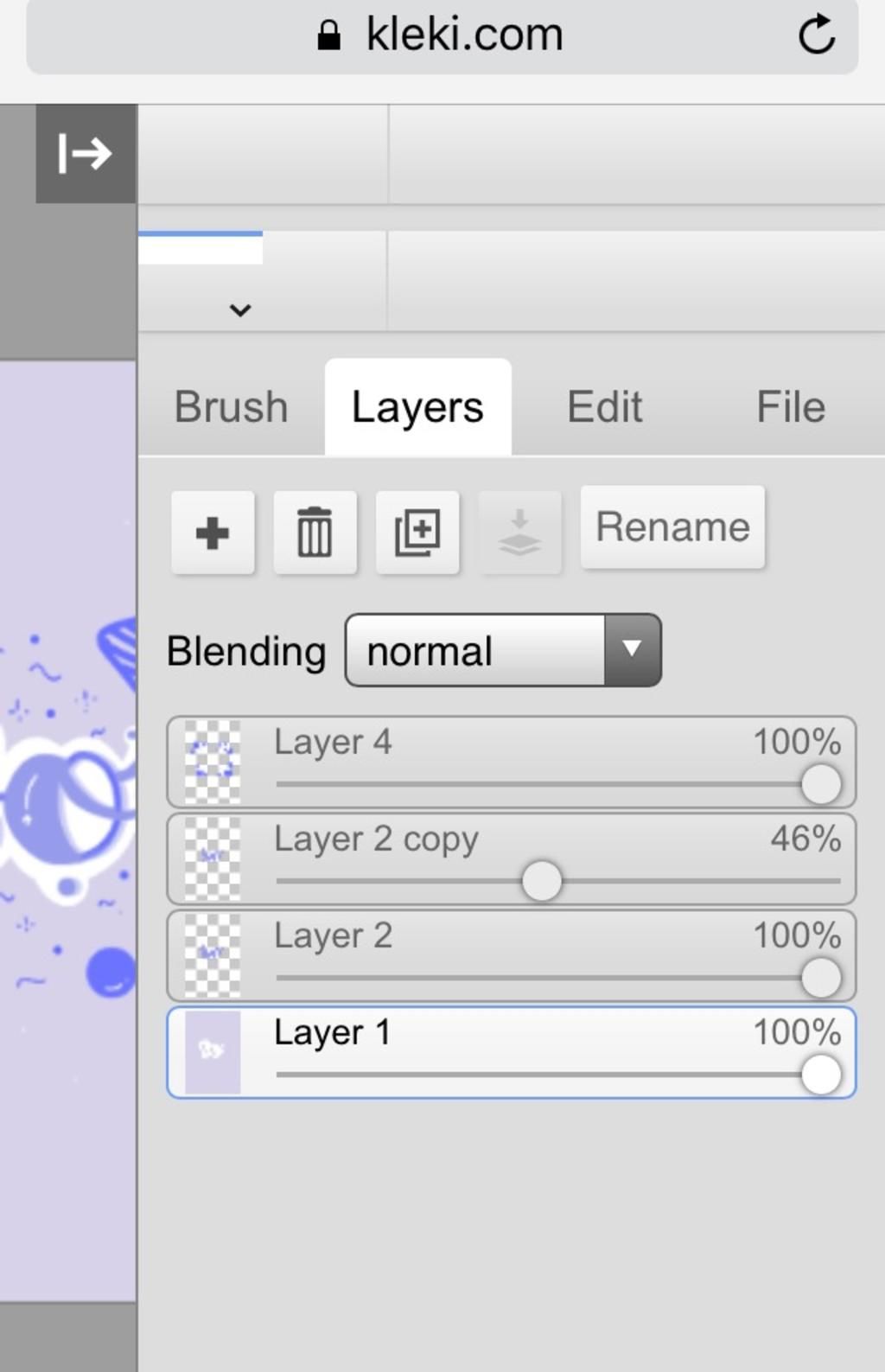Image resolution: width=885 pixels, height=1372 pixels.
Task: Duplicate the layer with copy icon
Action: point(417,533)
